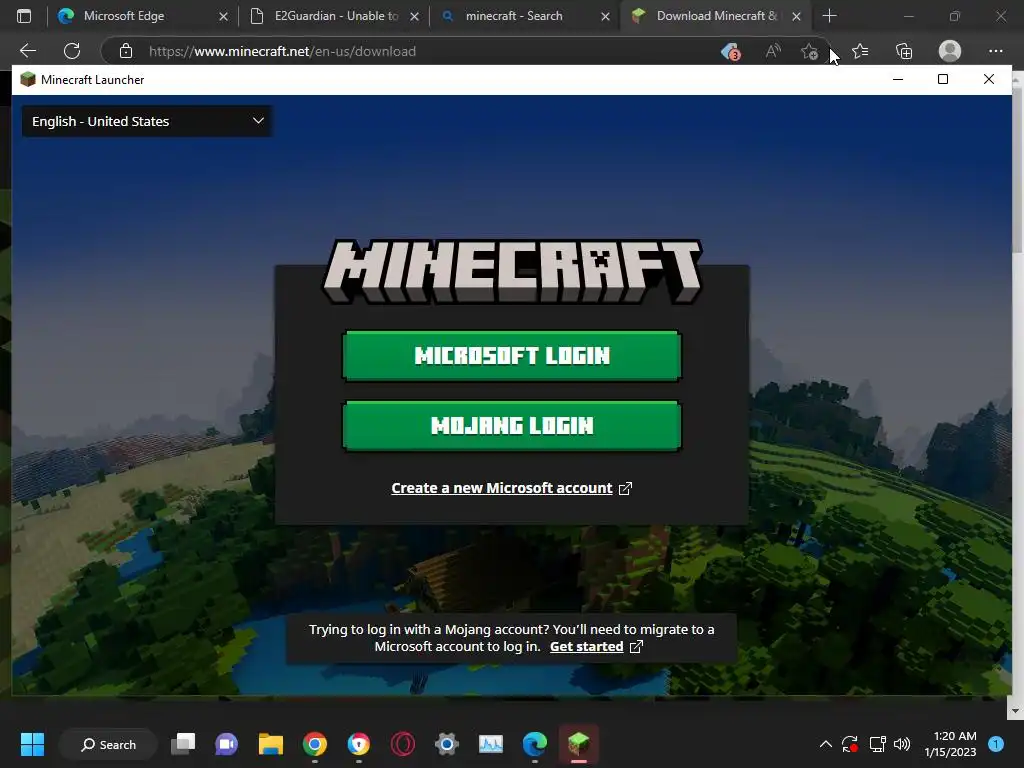Open a new browser tab
This screenshot has height=768, width=1024.
tap(829, 16)
